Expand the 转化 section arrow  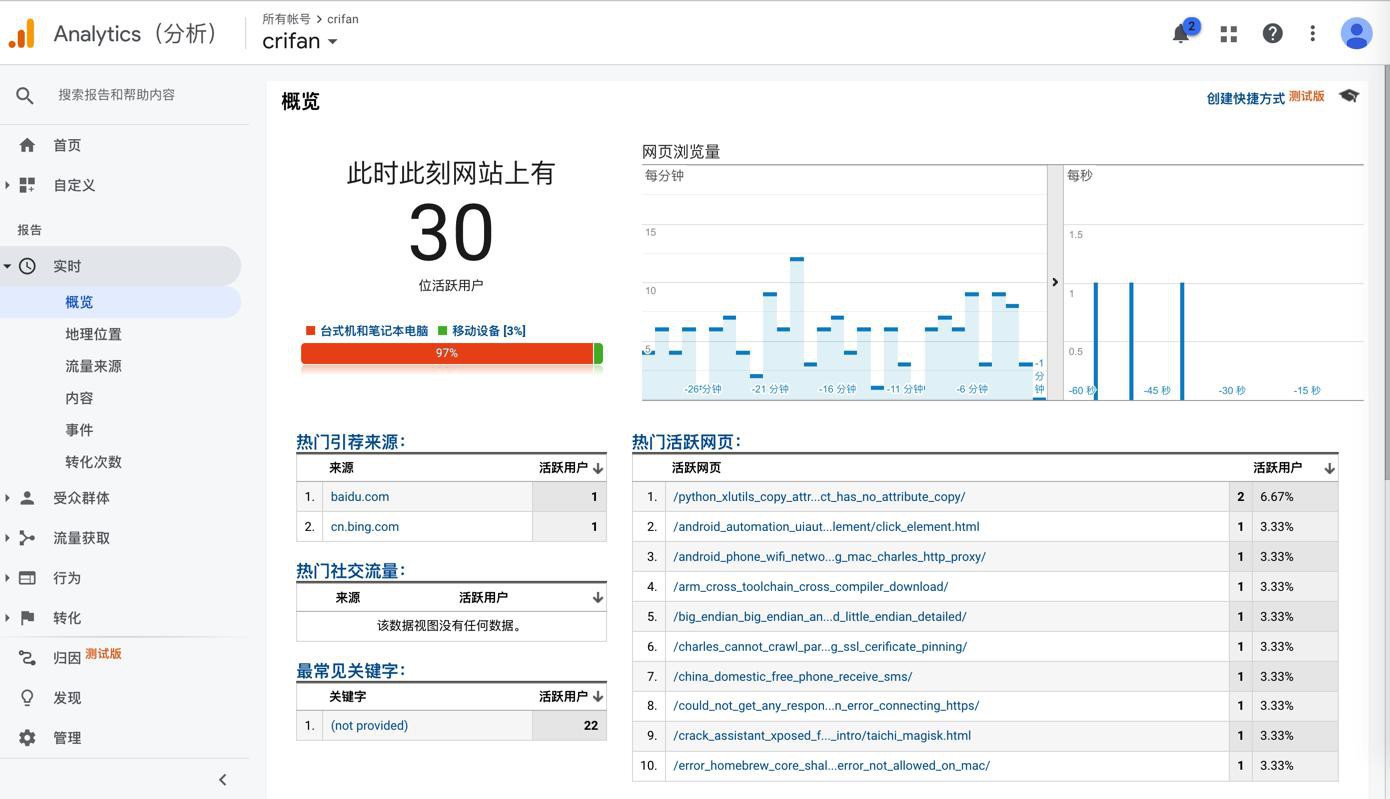(7, 618)
